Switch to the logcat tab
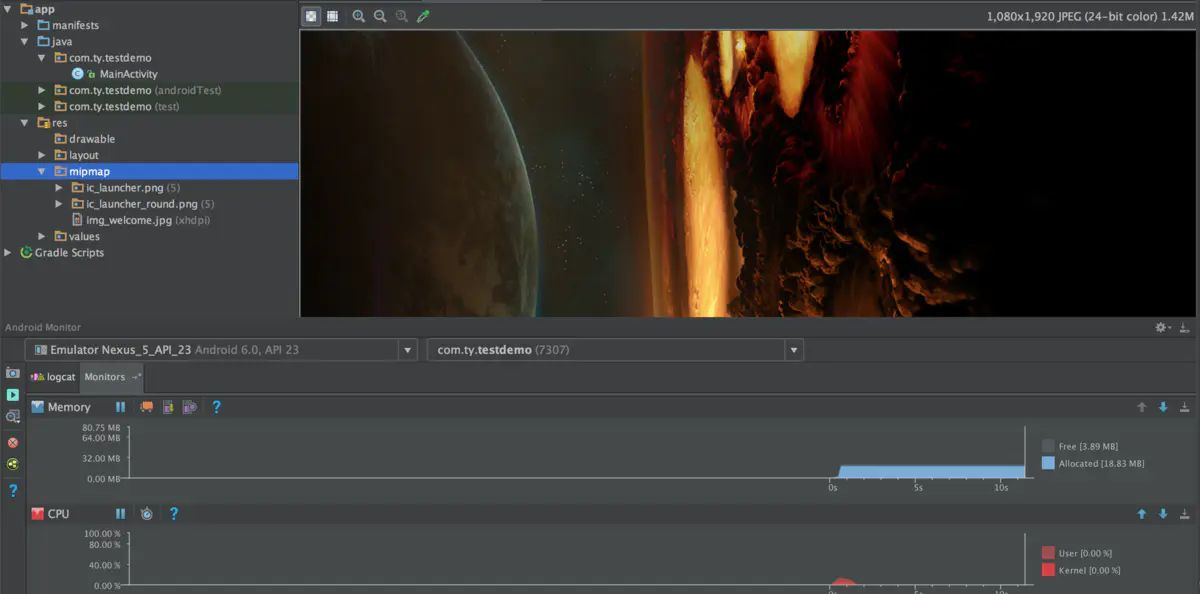The image size is (1200, 594). pyautogui.click(x=53, y=377)
